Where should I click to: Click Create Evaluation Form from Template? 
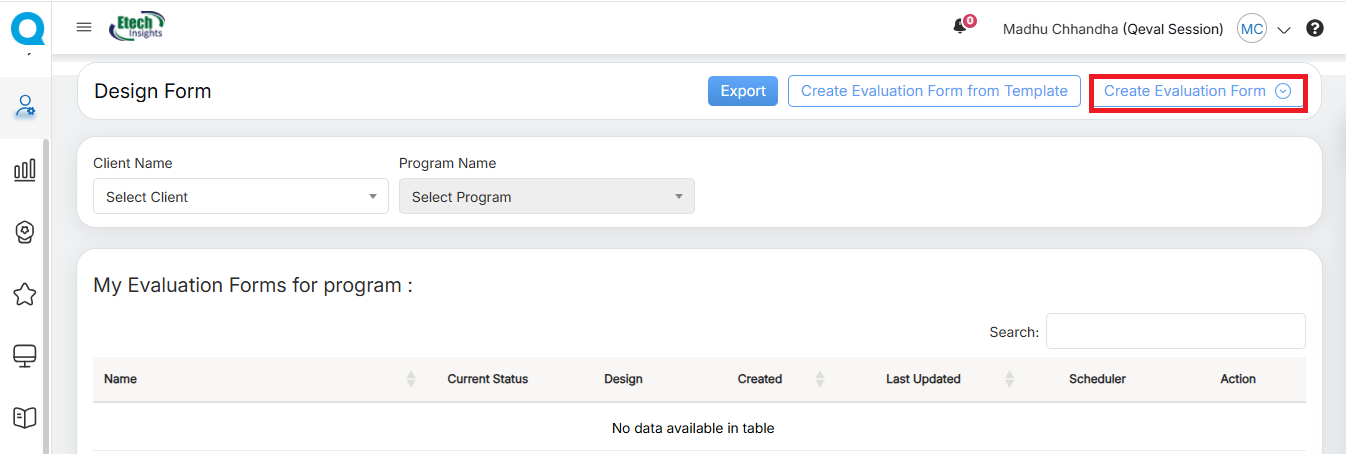pyautogui.click(x=934, y=91)
